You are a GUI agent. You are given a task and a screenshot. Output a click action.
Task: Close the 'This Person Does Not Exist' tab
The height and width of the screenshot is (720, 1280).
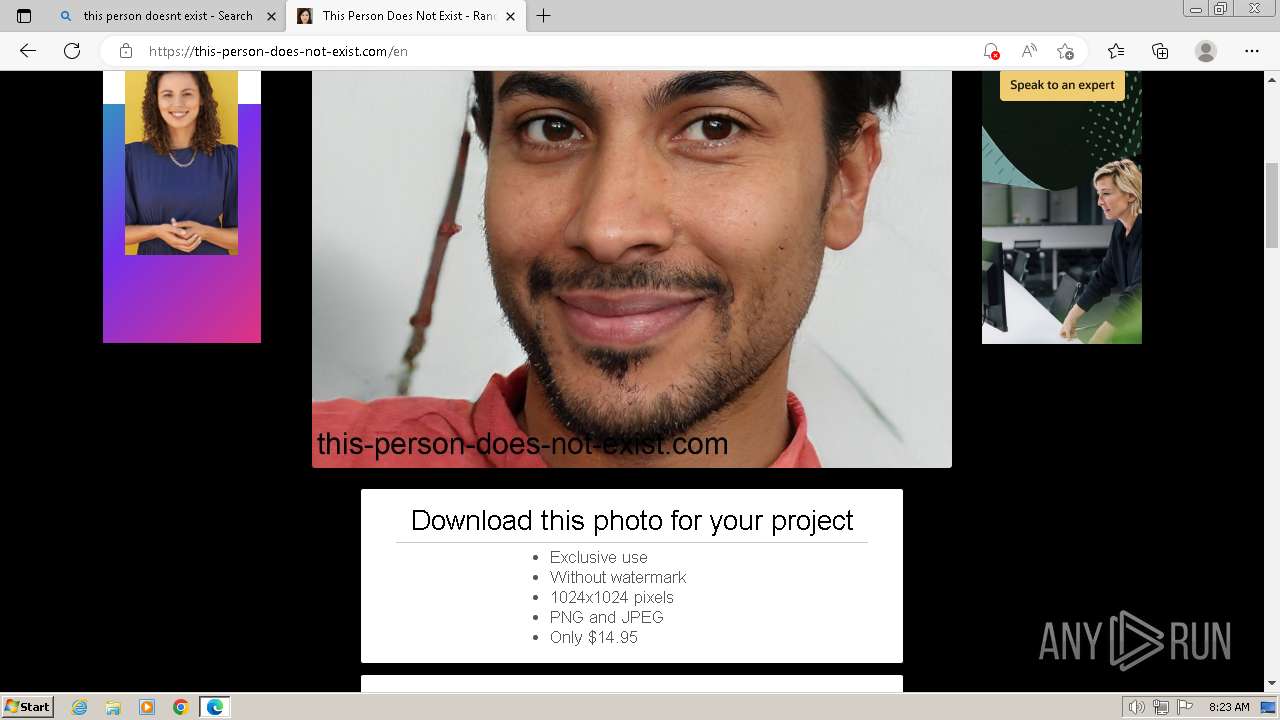click(510, 16)
